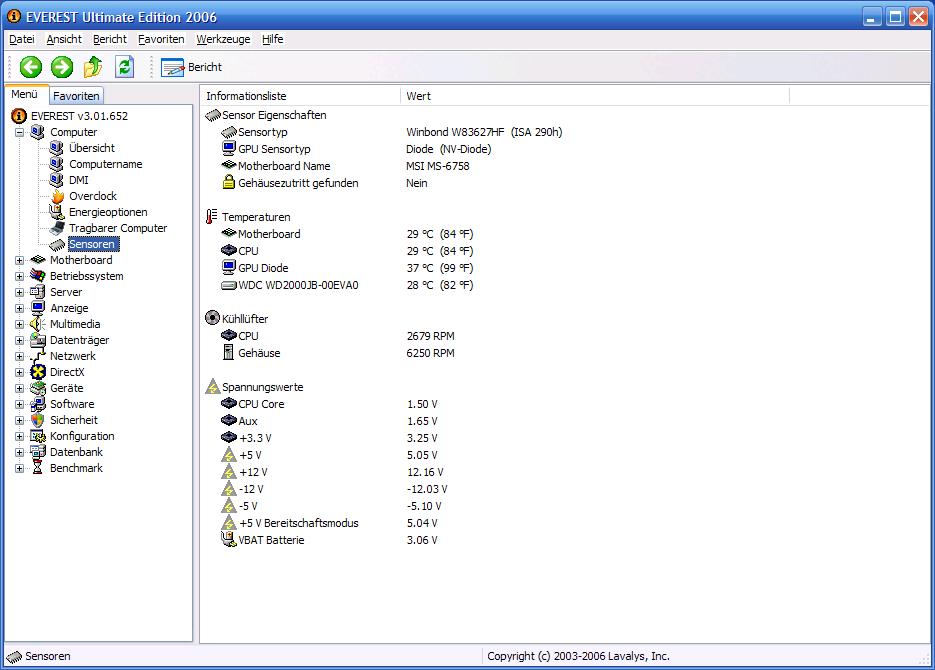
Task: Click the Software icon in tree
Action: click(38, 404)
